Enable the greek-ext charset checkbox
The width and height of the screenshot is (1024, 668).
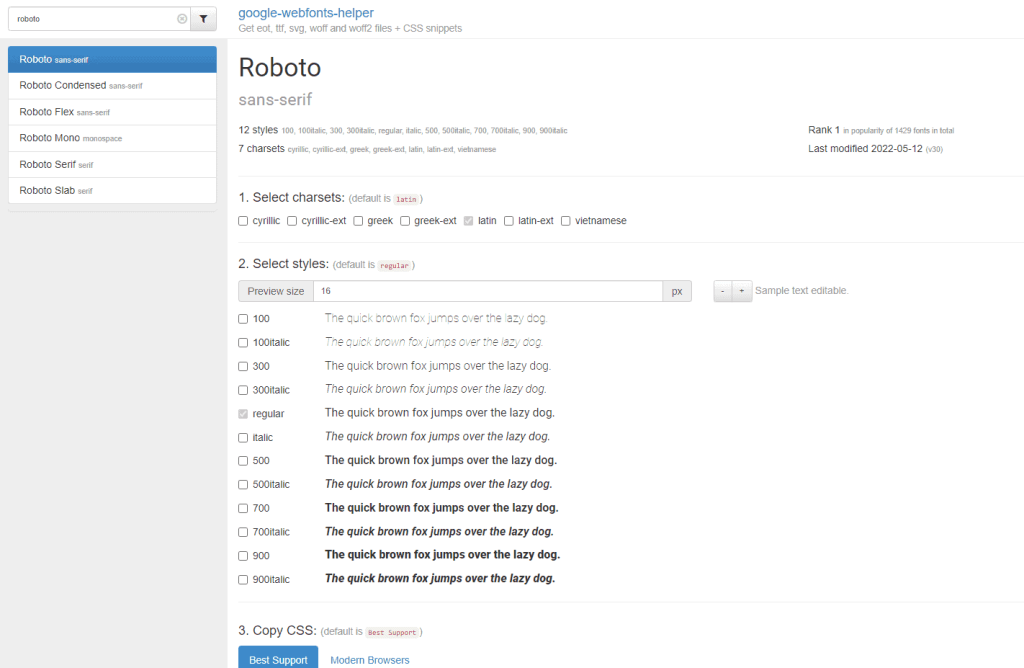pos(405,221)
